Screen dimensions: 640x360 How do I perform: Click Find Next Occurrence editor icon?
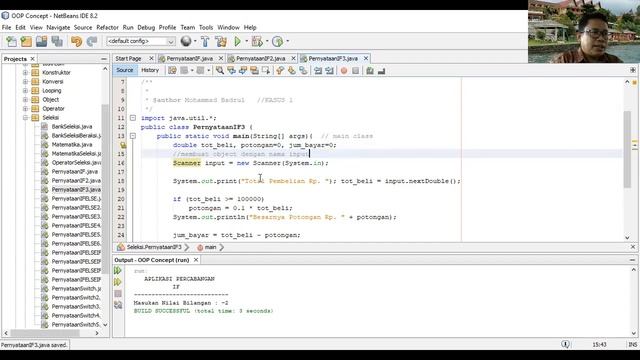tap(243, 71)
